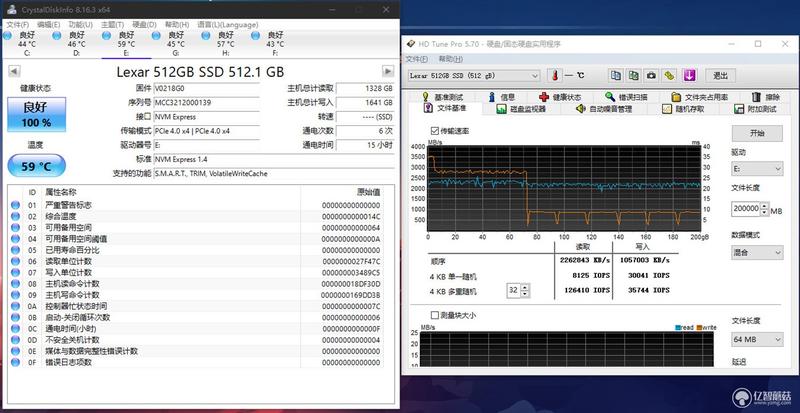
Task: Click the serial number MCC3212000139
Action: point(206,103)
